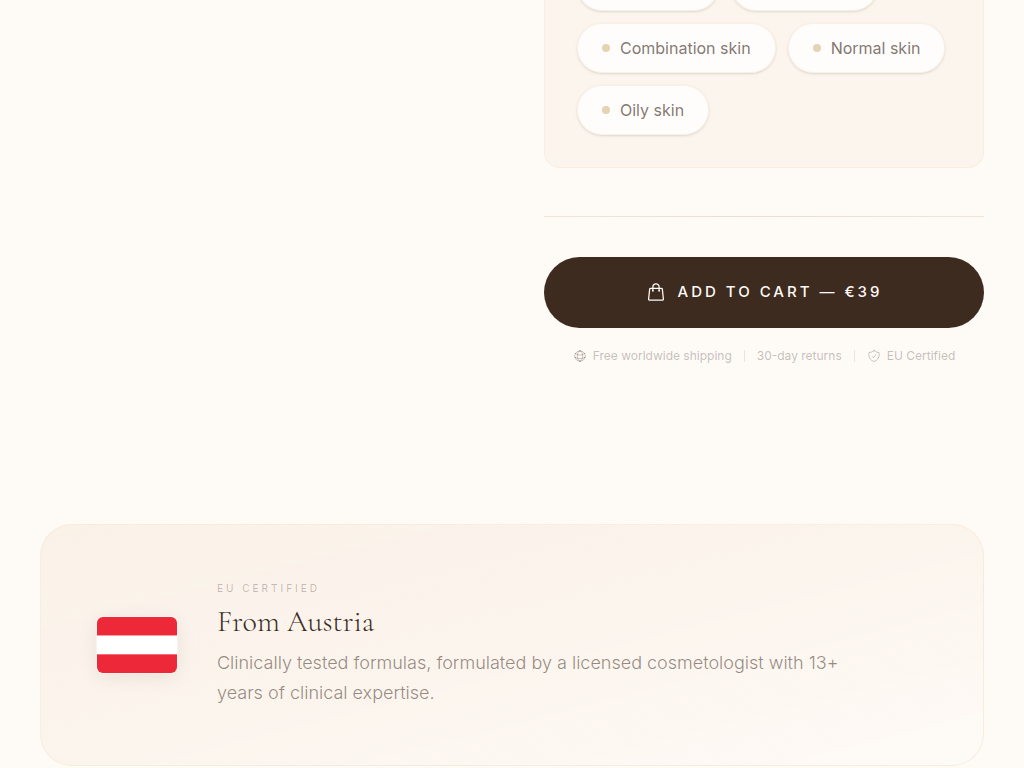This screenshot has height=768, width=1024.
Task: Select the Combination skin tag
Action: tap(677, 48)
